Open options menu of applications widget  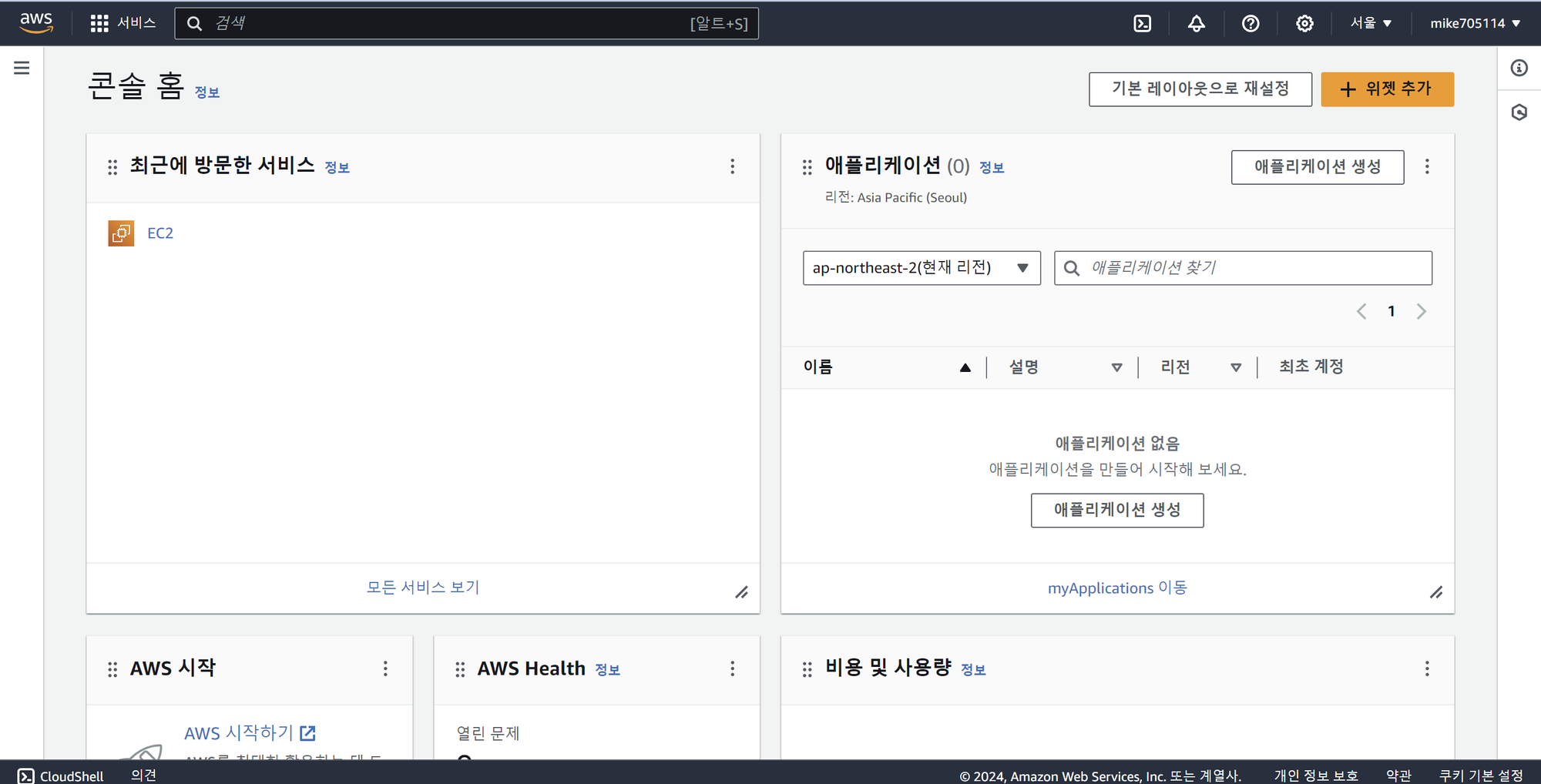[x=1427, y=166]
